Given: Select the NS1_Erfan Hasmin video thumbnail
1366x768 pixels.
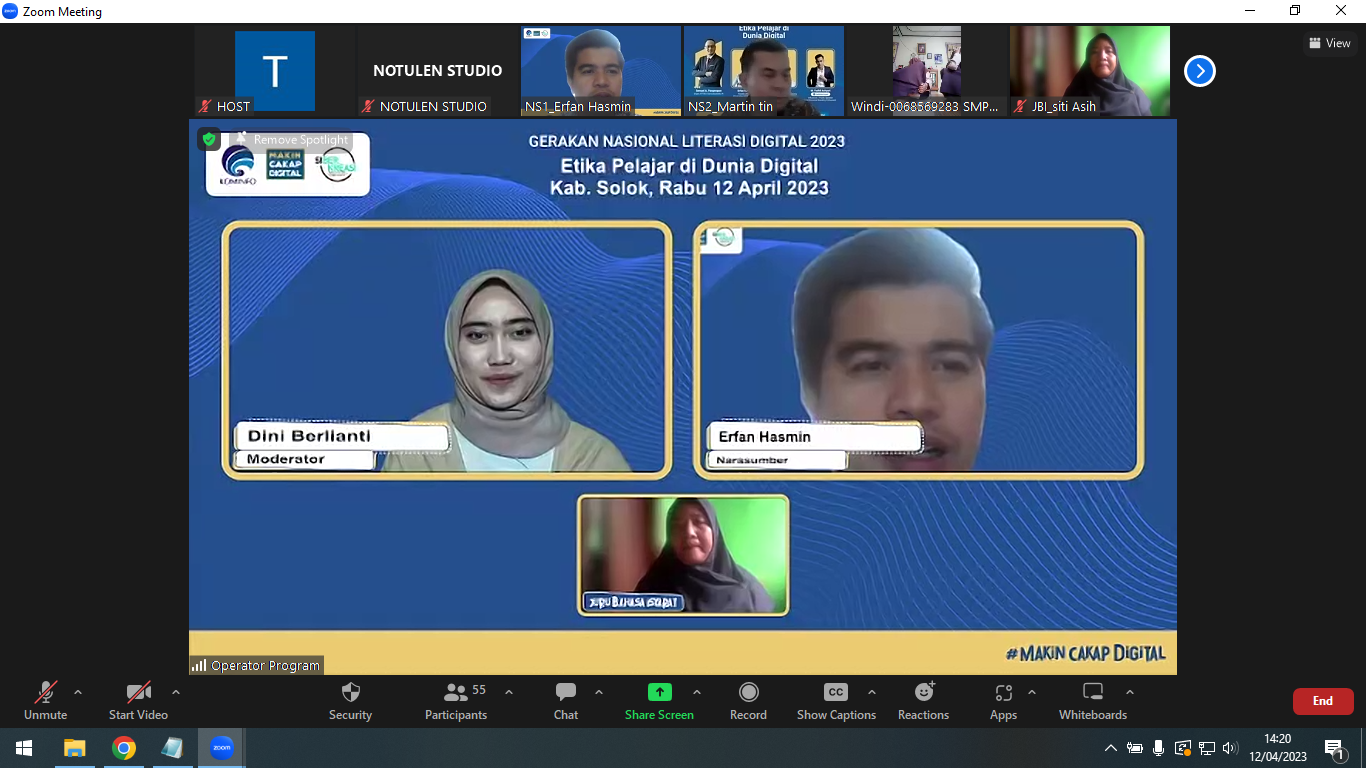Looking at the screenshot, I should [601, 71].
